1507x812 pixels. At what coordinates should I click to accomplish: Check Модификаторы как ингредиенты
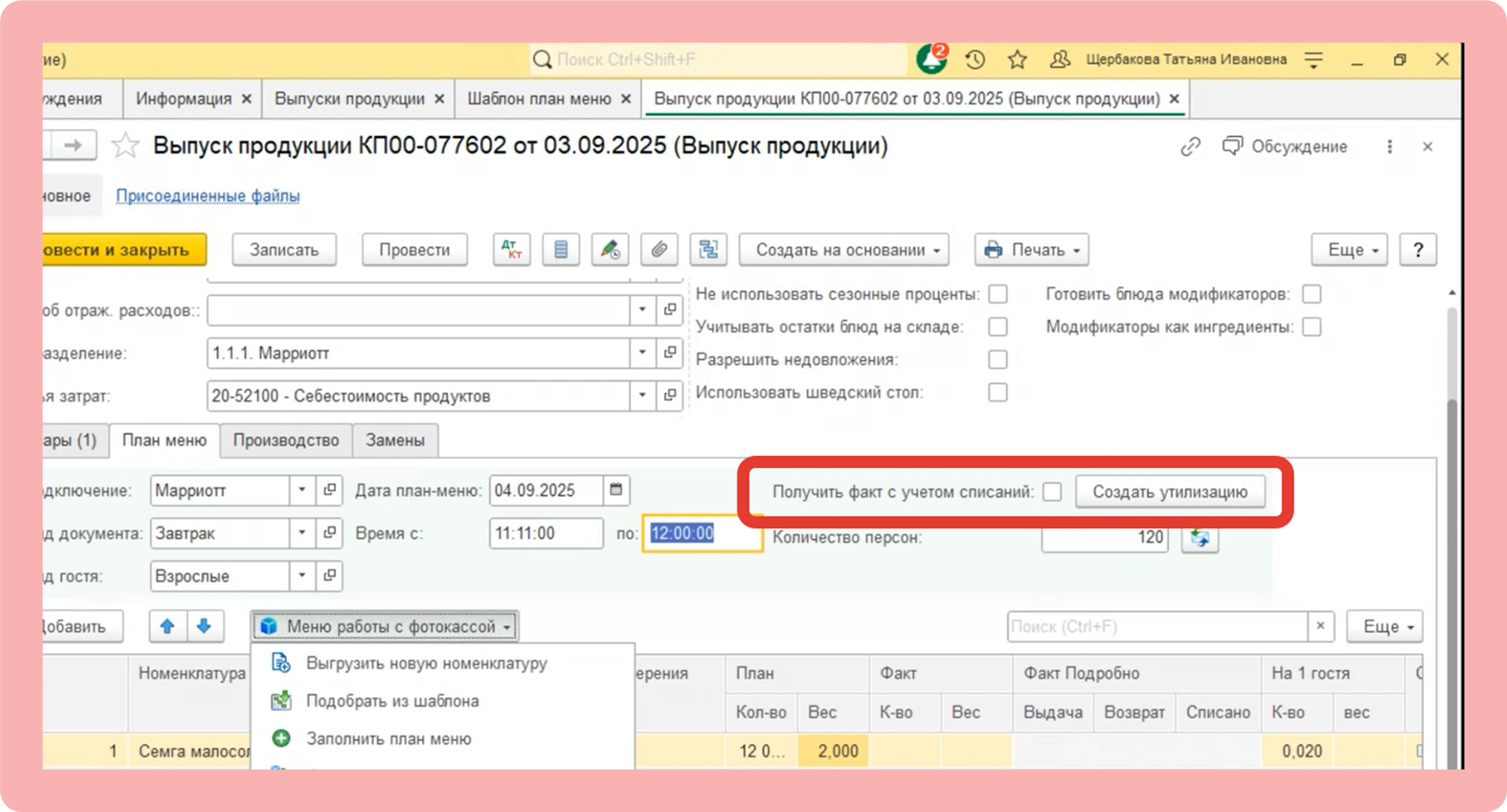(1312, 326)
